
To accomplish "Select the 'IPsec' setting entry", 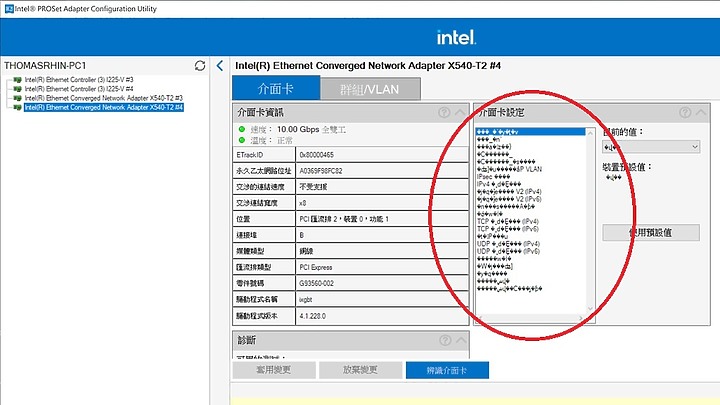I will click(493, 176).
